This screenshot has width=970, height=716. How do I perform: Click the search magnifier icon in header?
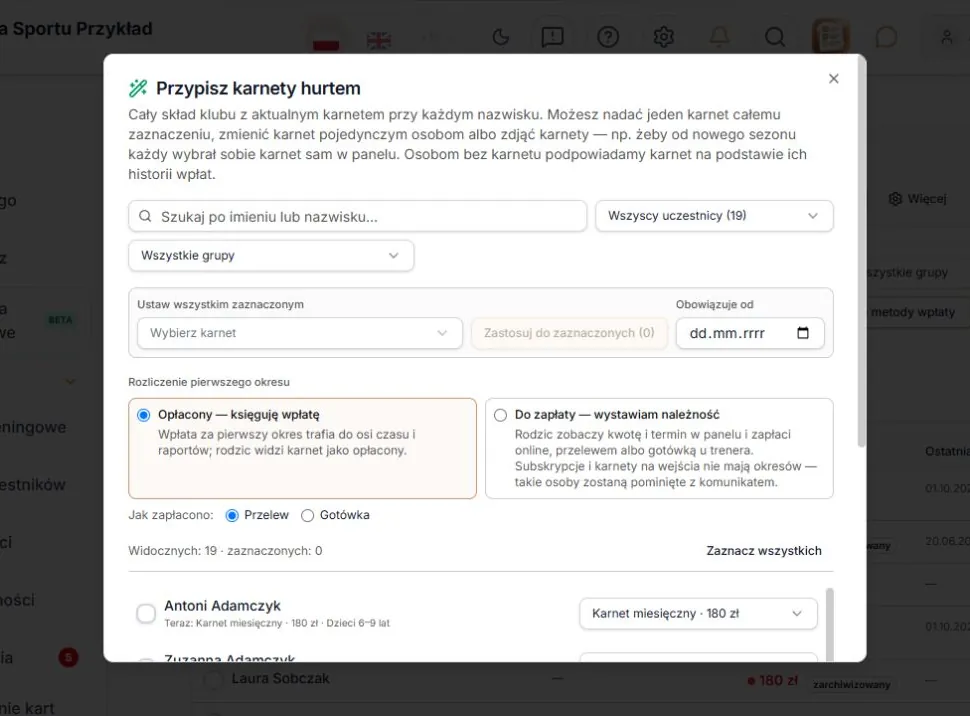[775, 37]
